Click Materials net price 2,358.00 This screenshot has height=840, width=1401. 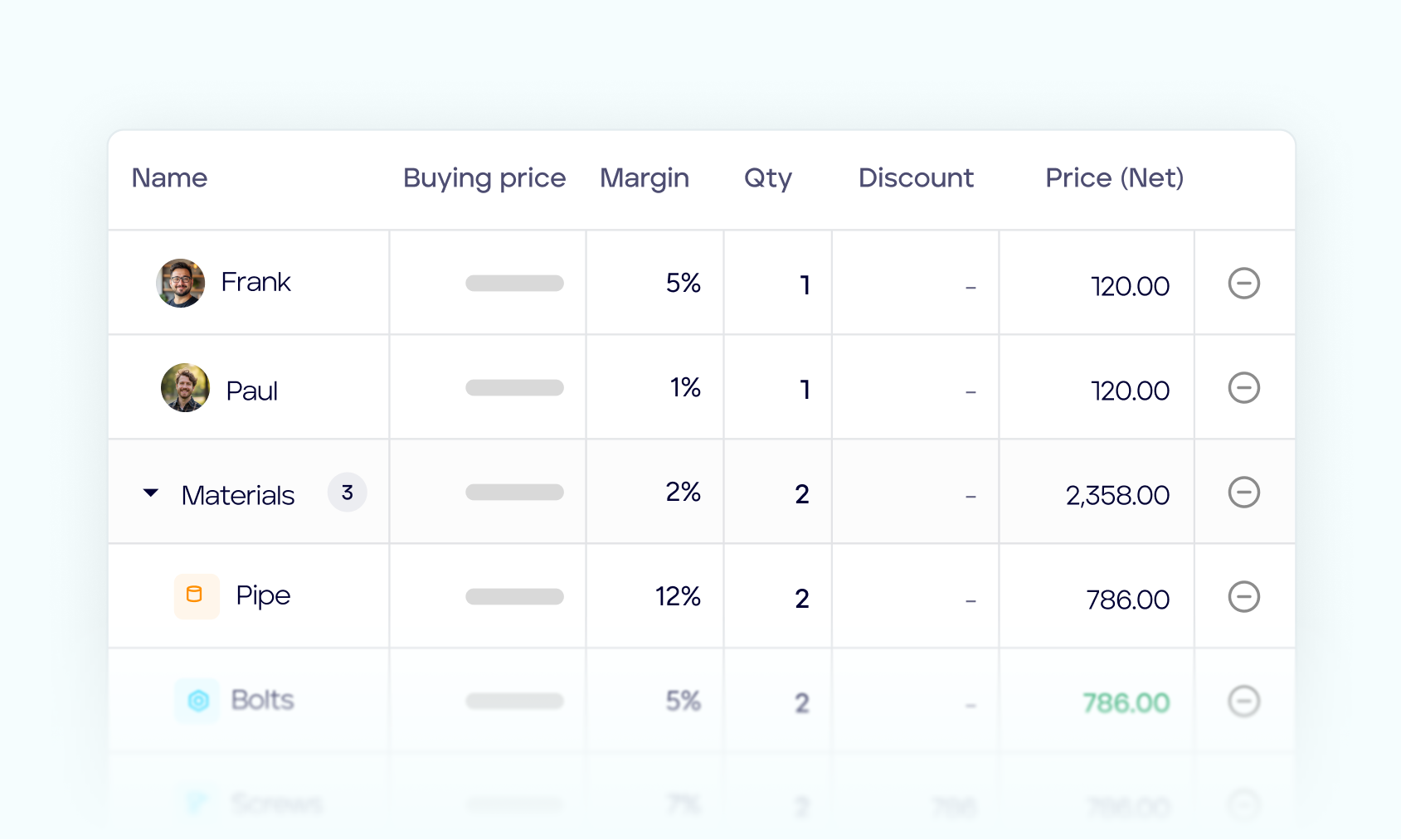1117,495
